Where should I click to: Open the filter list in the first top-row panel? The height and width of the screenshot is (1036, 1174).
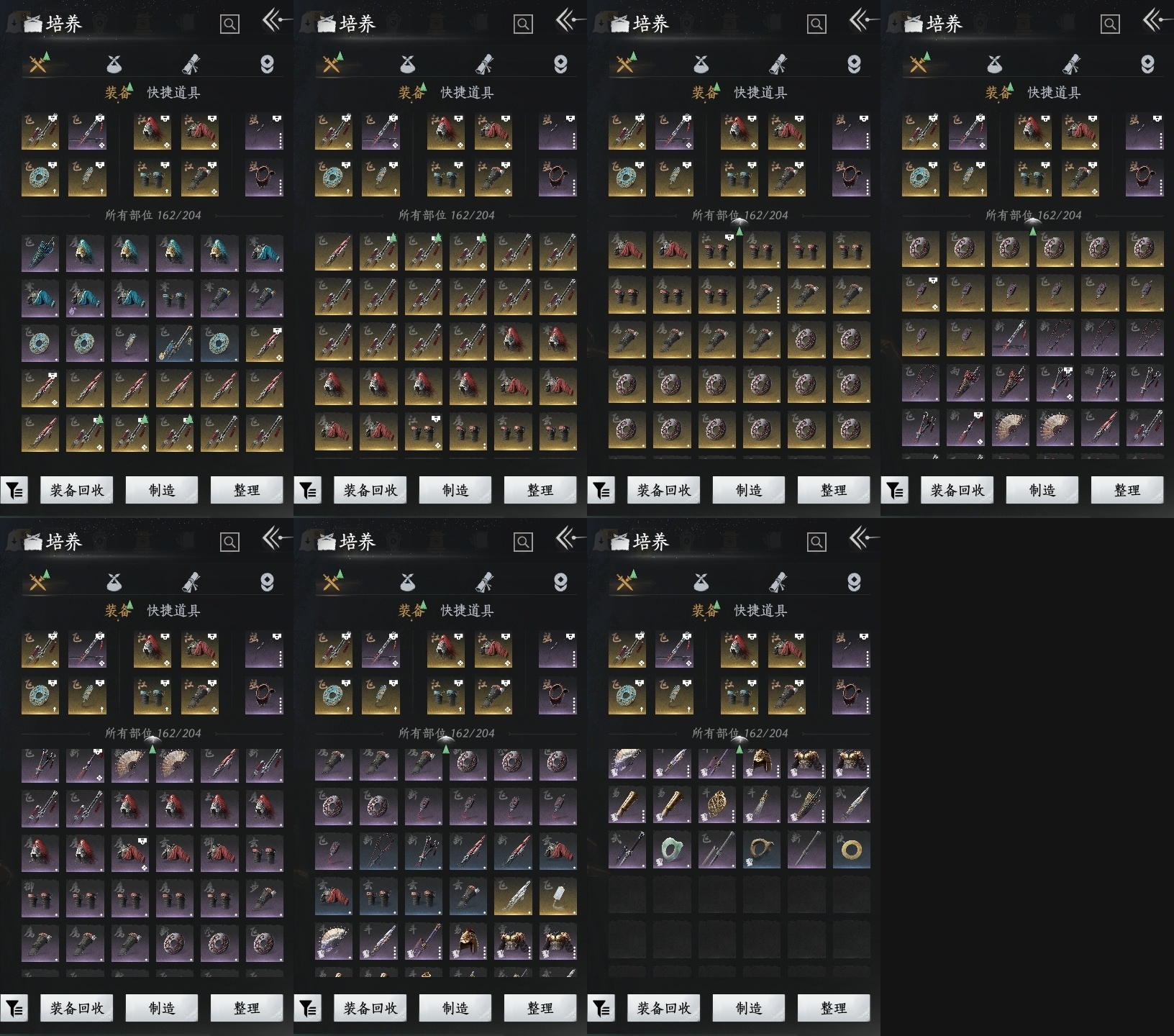(14, 491)
